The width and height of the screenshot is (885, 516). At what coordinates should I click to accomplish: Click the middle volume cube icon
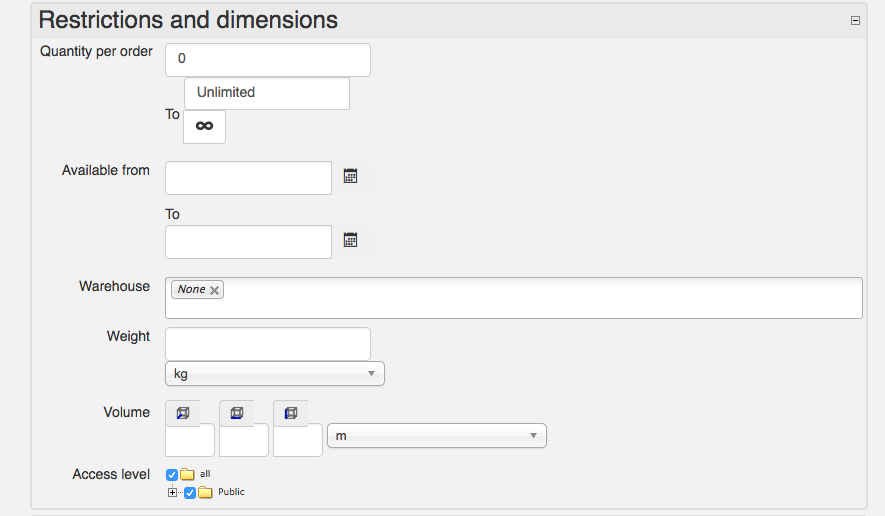coord(237,413)
